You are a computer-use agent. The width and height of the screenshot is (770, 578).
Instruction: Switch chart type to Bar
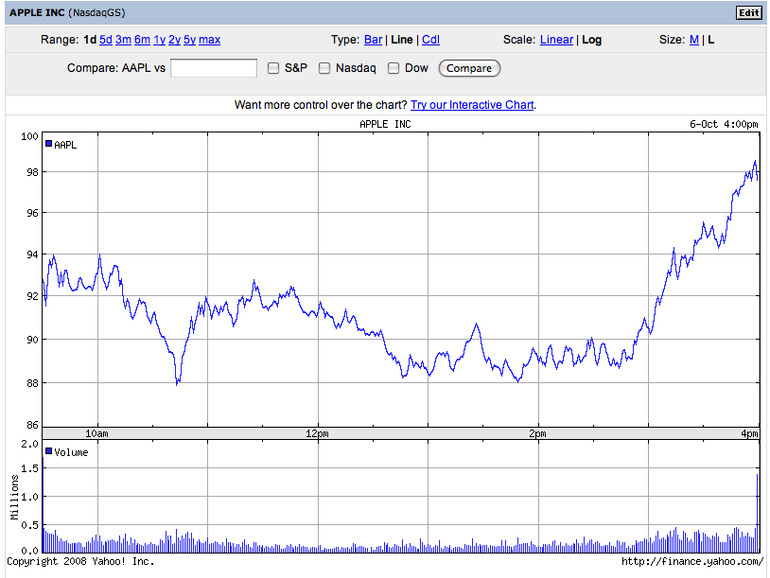pos(373,40)
